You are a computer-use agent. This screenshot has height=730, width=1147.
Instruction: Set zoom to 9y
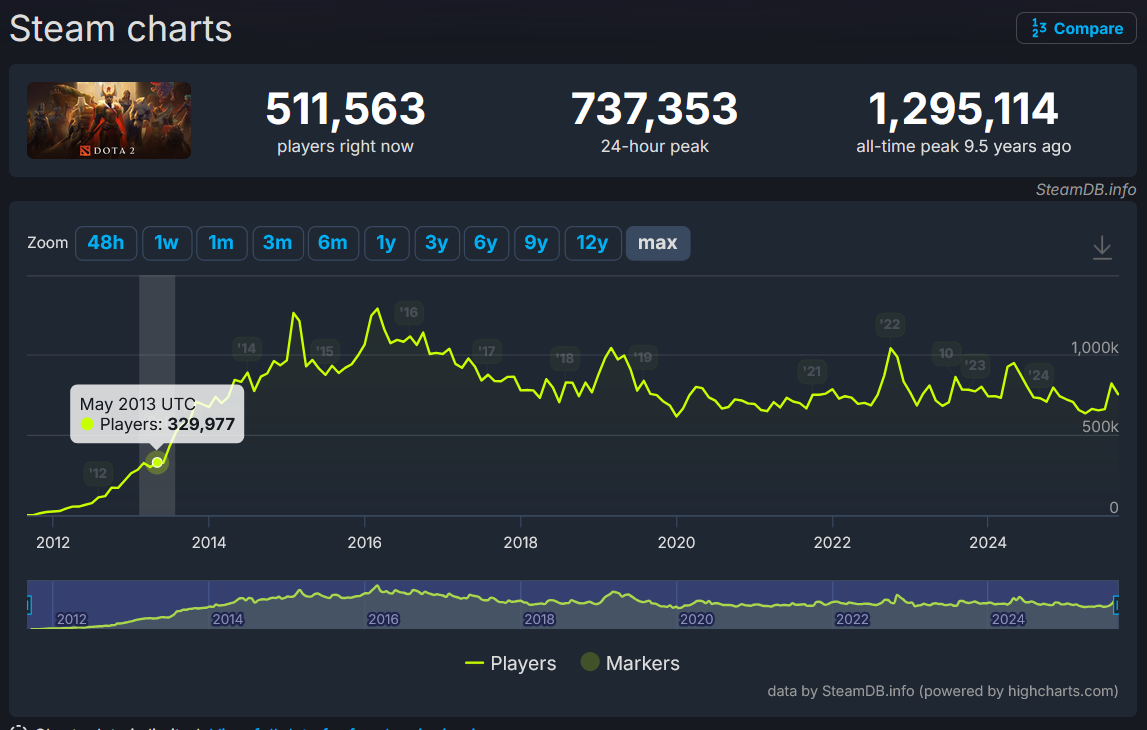[x=536, y=243]
